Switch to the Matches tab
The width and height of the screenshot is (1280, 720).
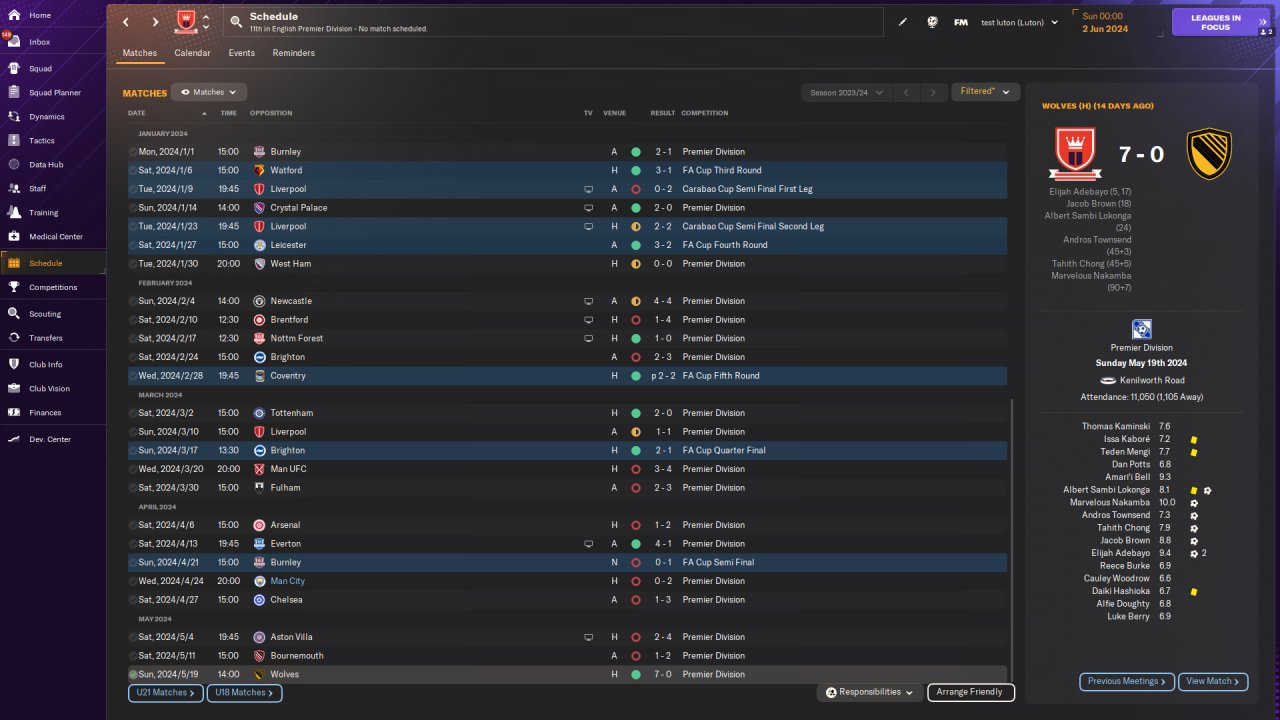(140, 53)
